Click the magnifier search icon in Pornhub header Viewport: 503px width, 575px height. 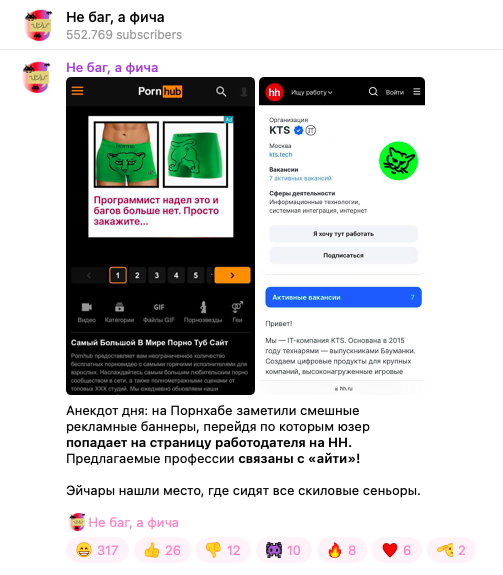pos(221,91)
